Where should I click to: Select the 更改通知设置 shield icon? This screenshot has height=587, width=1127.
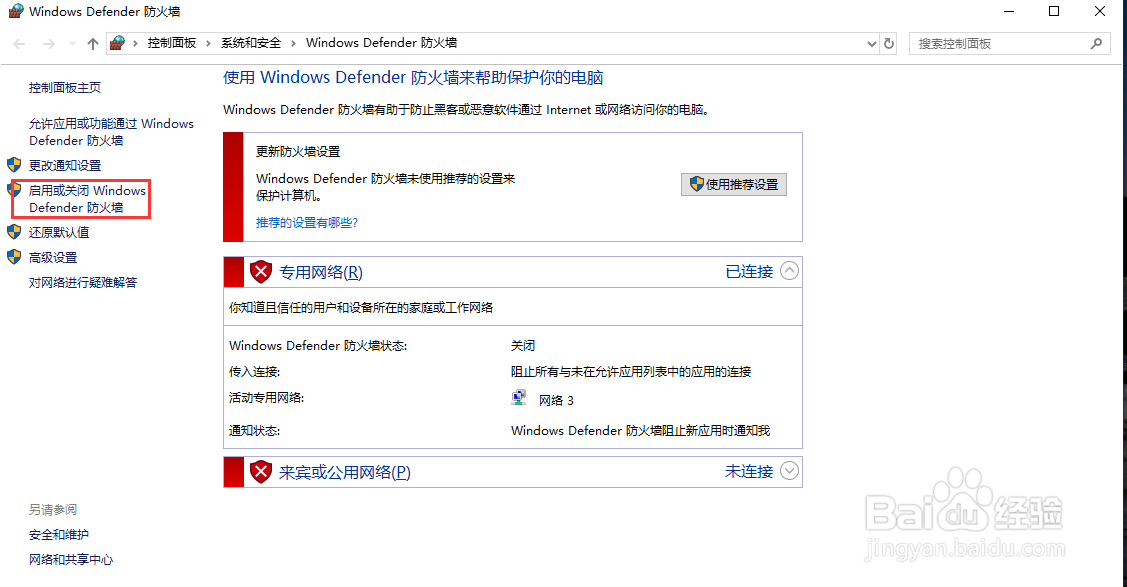pos(14,164)
